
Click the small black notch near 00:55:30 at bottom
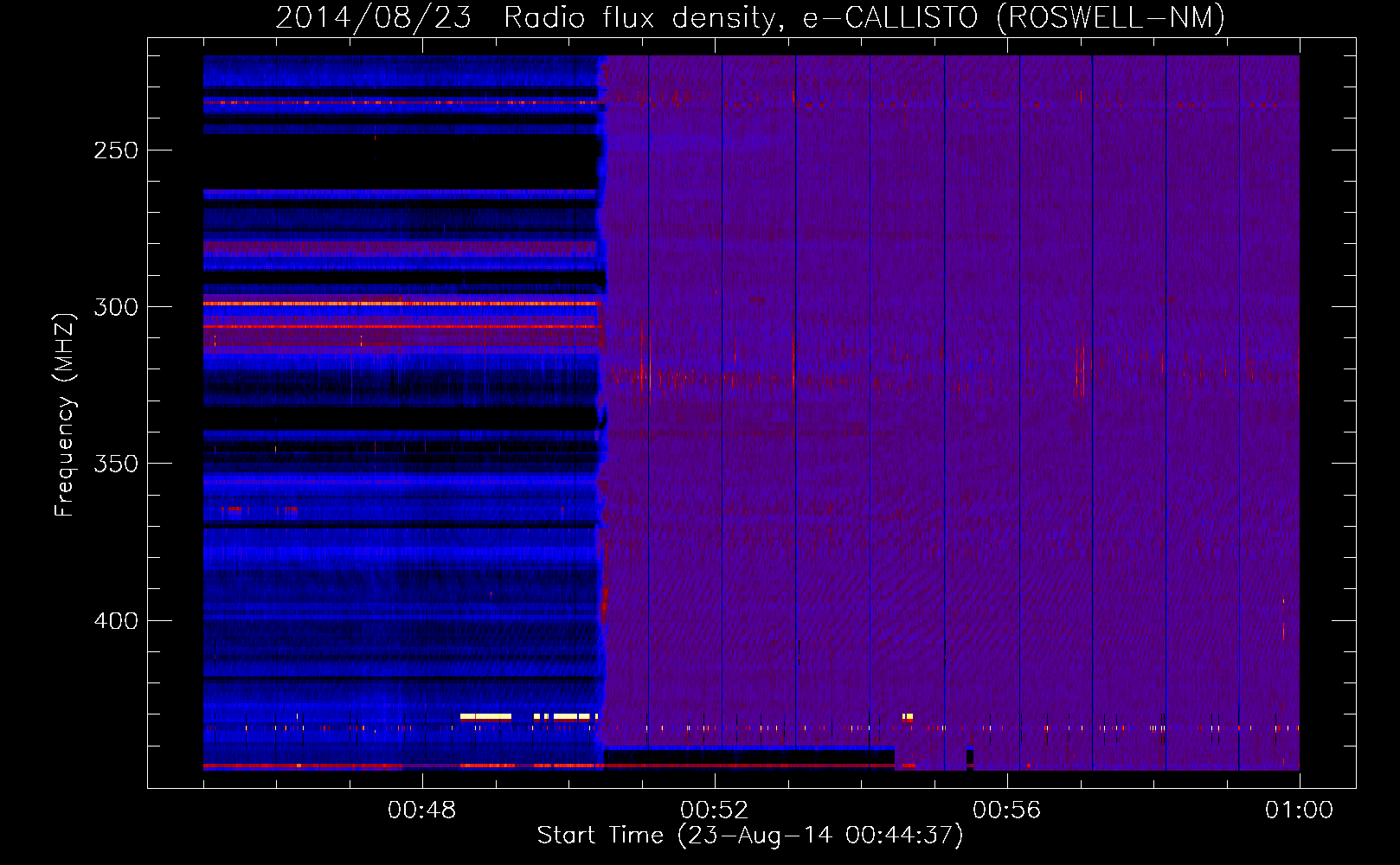(970, 758)
